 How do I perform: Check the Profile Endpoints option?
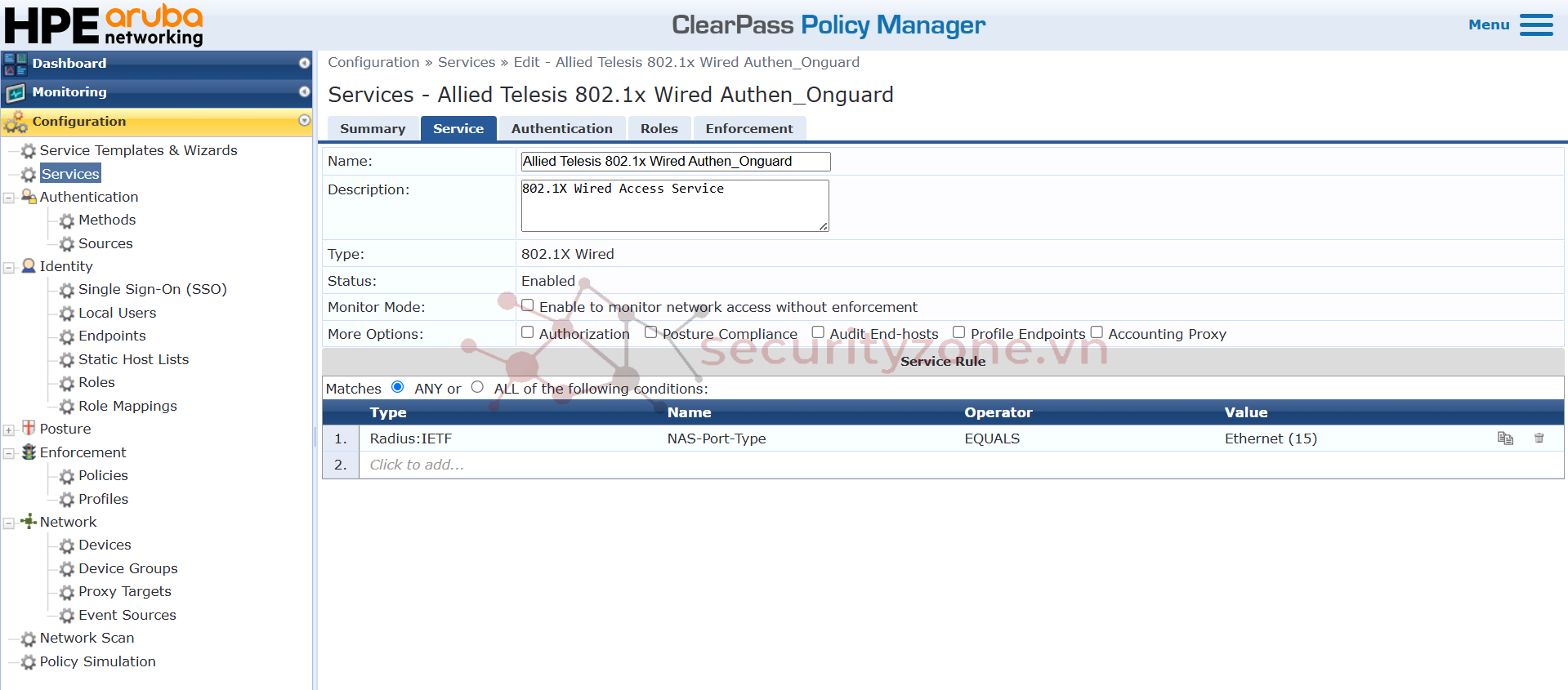pos(959,332)
